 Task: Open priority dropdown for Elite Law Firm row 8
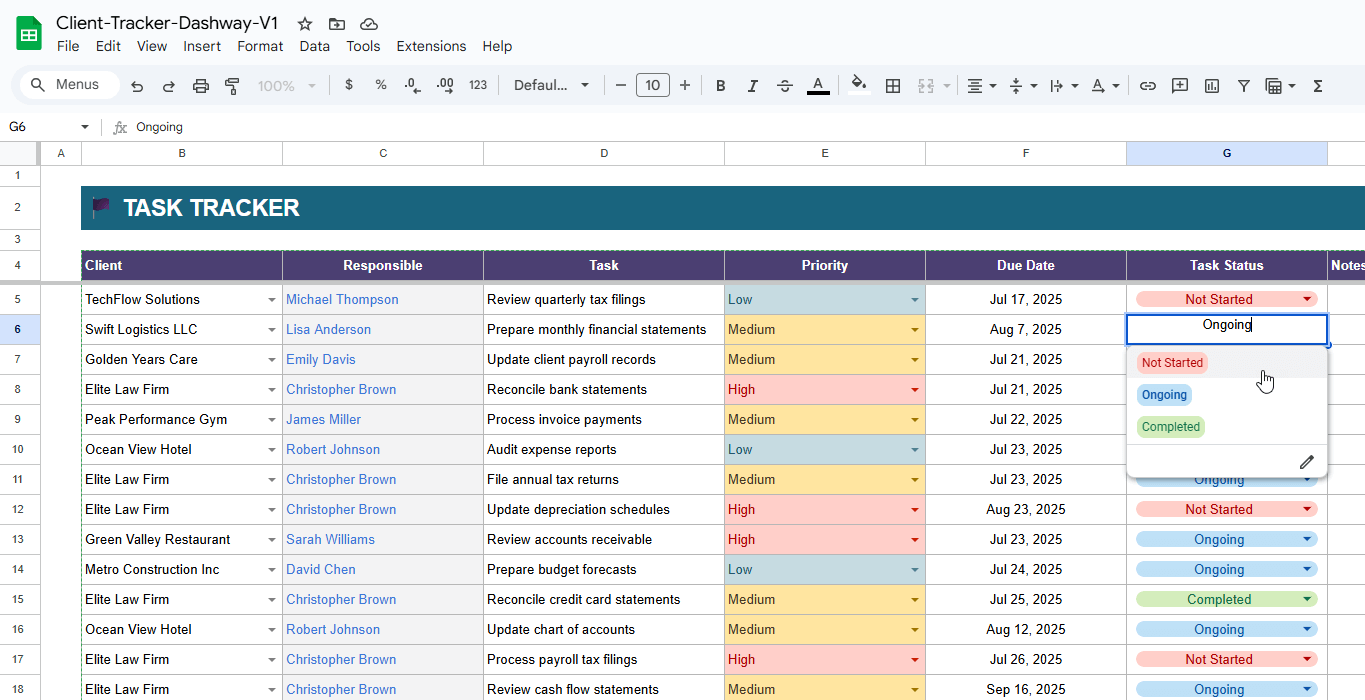click(914, 390)
